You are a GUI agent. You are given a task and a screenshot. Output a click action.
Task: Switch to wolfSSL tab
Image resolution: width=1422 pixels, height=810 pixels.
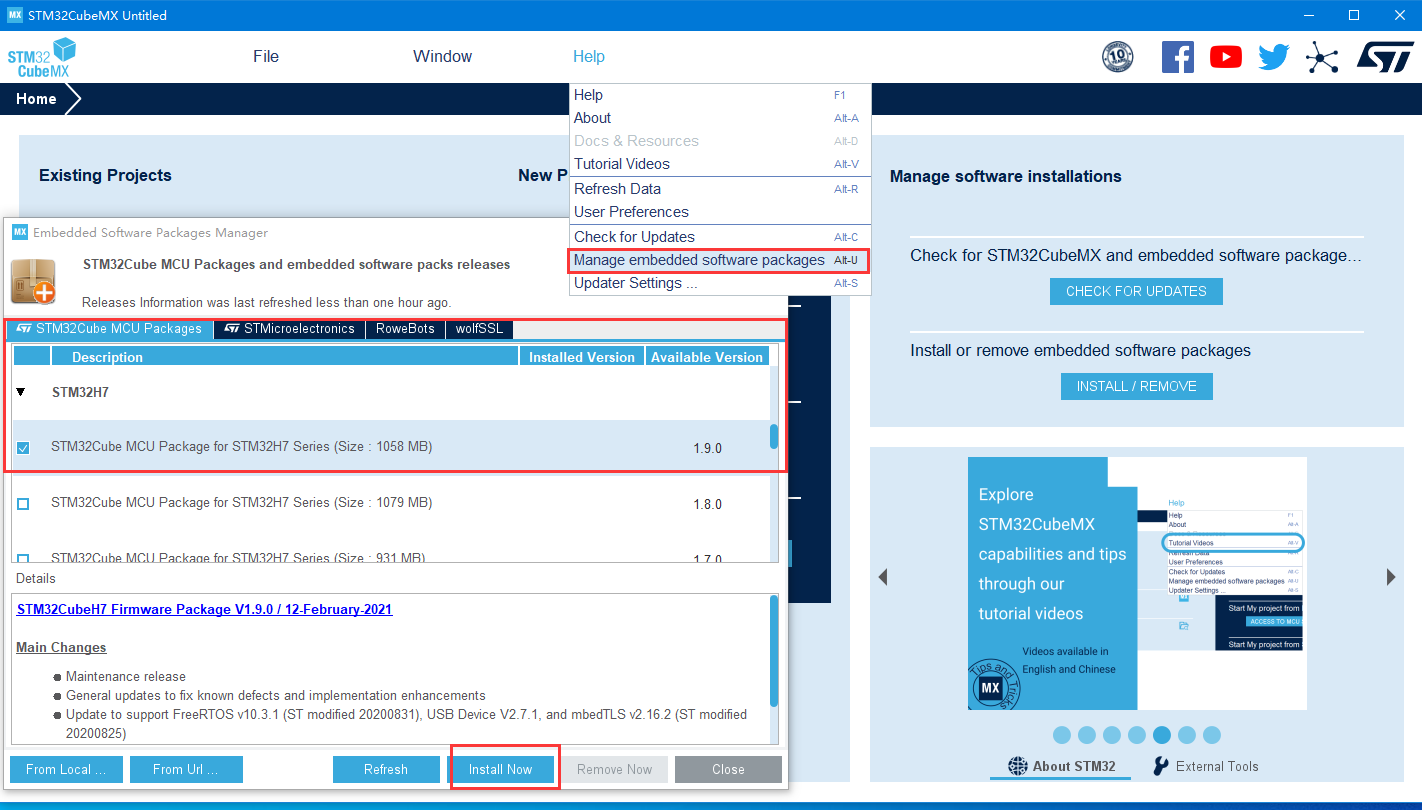pyautogui.click(x=480, y=329)
